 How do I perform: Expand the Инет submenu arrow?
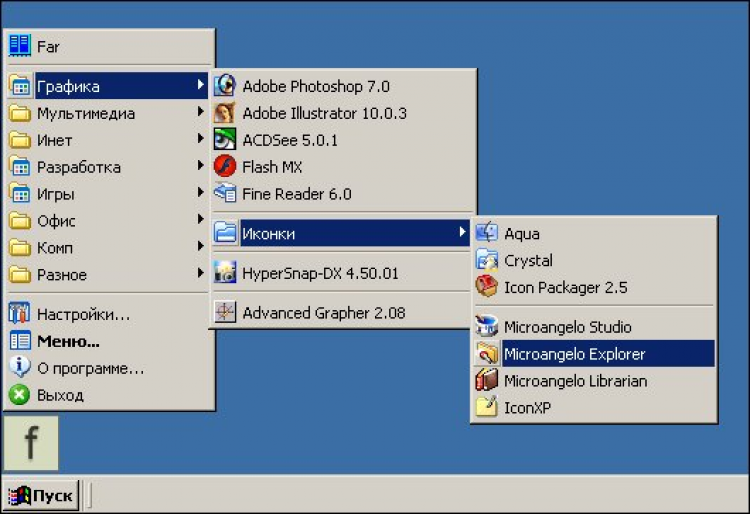coord(200,139)
